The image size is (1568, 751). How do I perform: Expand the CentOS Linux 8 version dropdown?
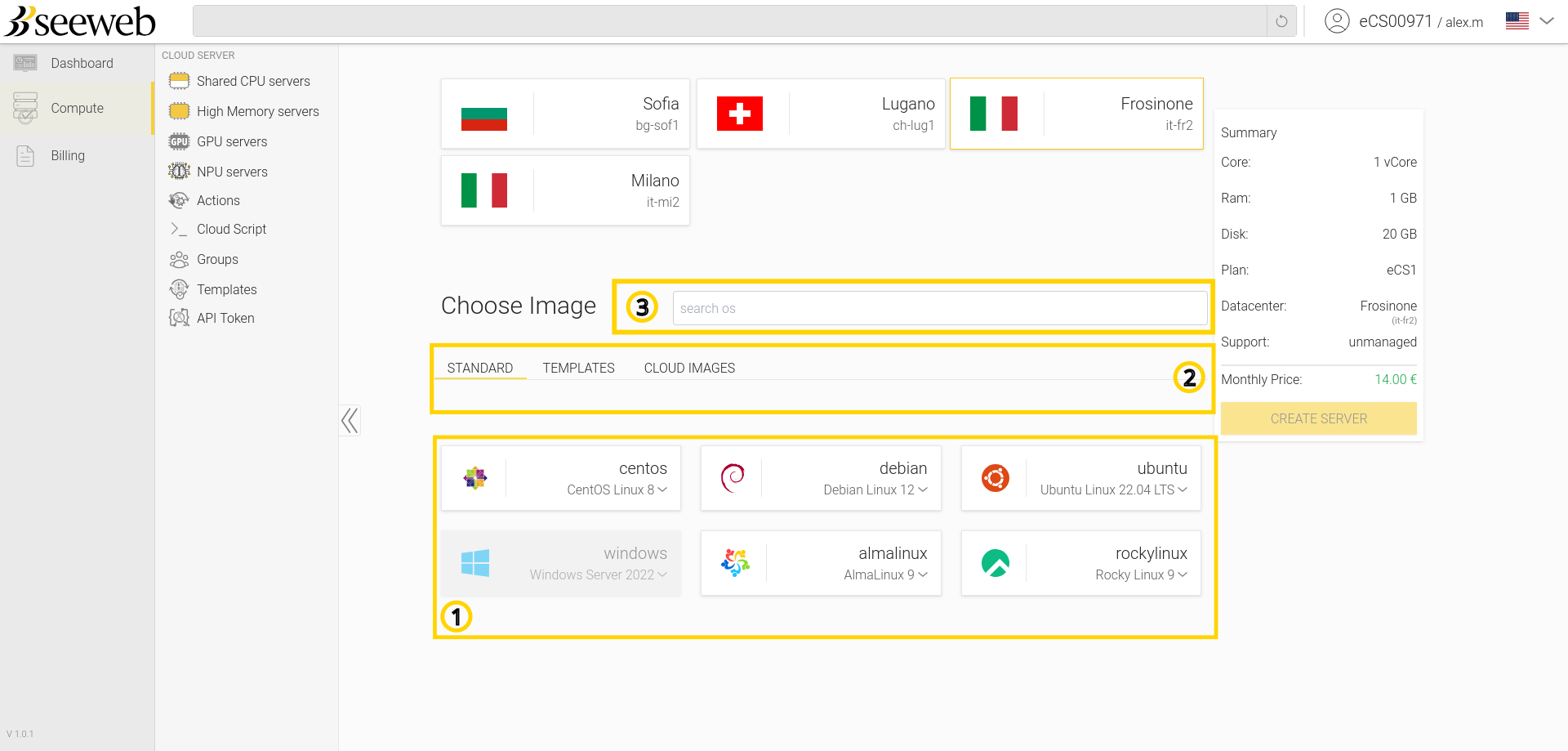tap(662, 490)
